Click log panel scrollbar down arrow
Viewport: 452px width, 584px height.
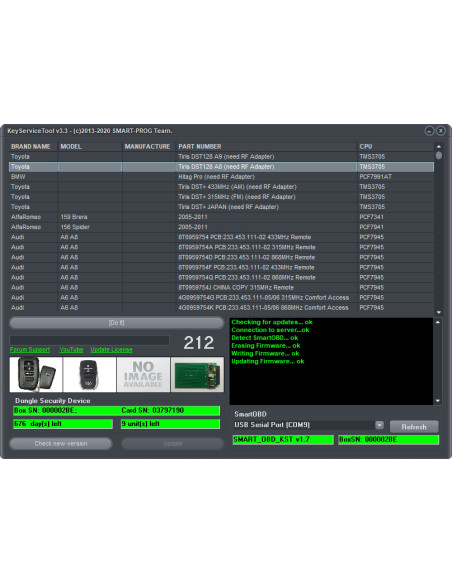[x=438, y=401]
